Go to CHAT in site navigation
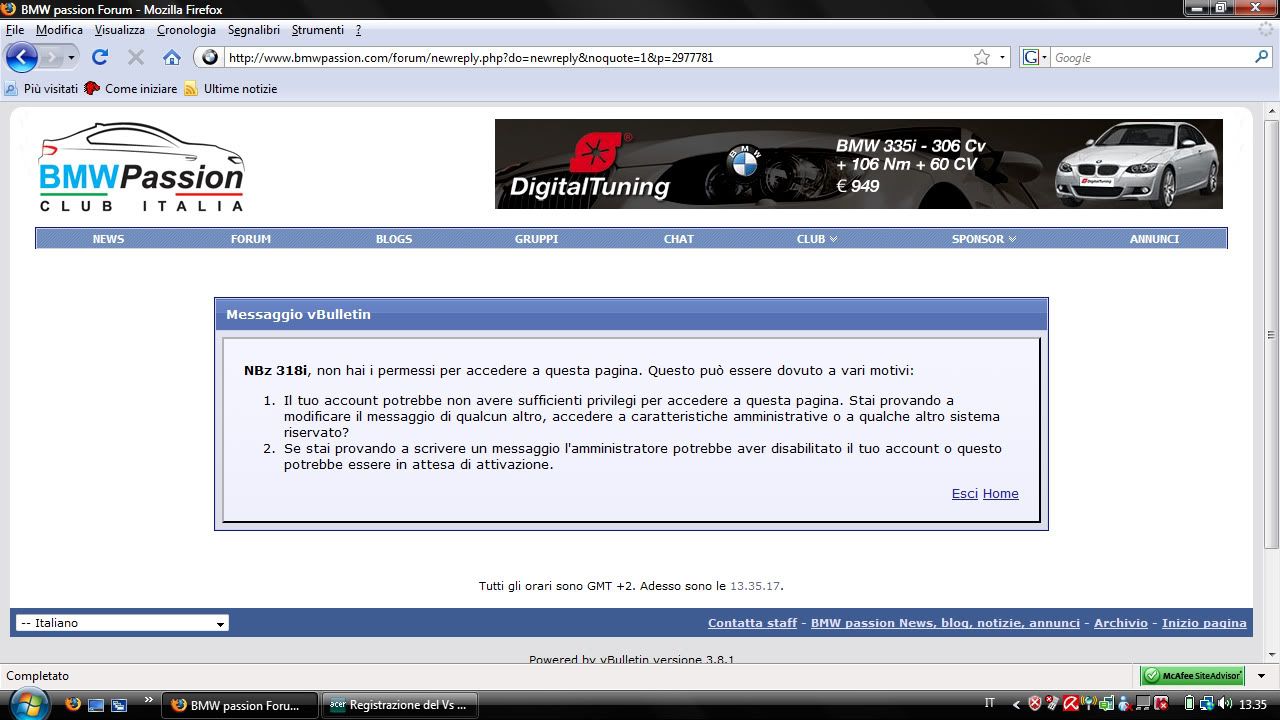The height and width of the screenshot is (720, 1280). point(679,239)
